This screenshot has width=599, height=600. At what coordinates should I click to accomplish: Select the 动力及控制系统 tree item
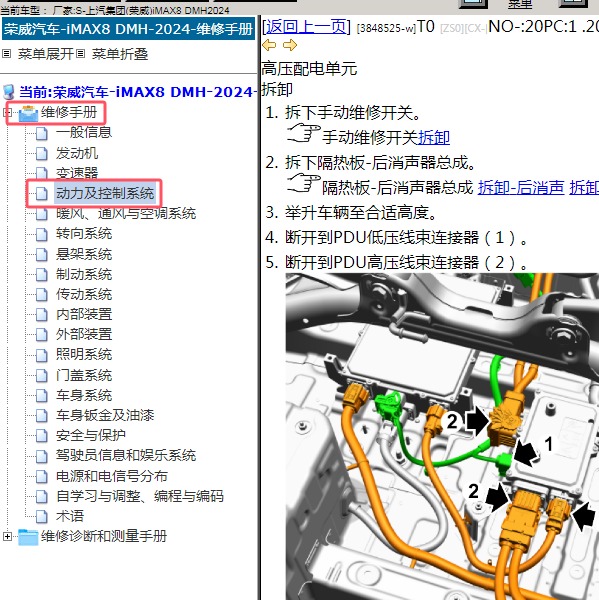pyautogui.click(x=105, y=193)
